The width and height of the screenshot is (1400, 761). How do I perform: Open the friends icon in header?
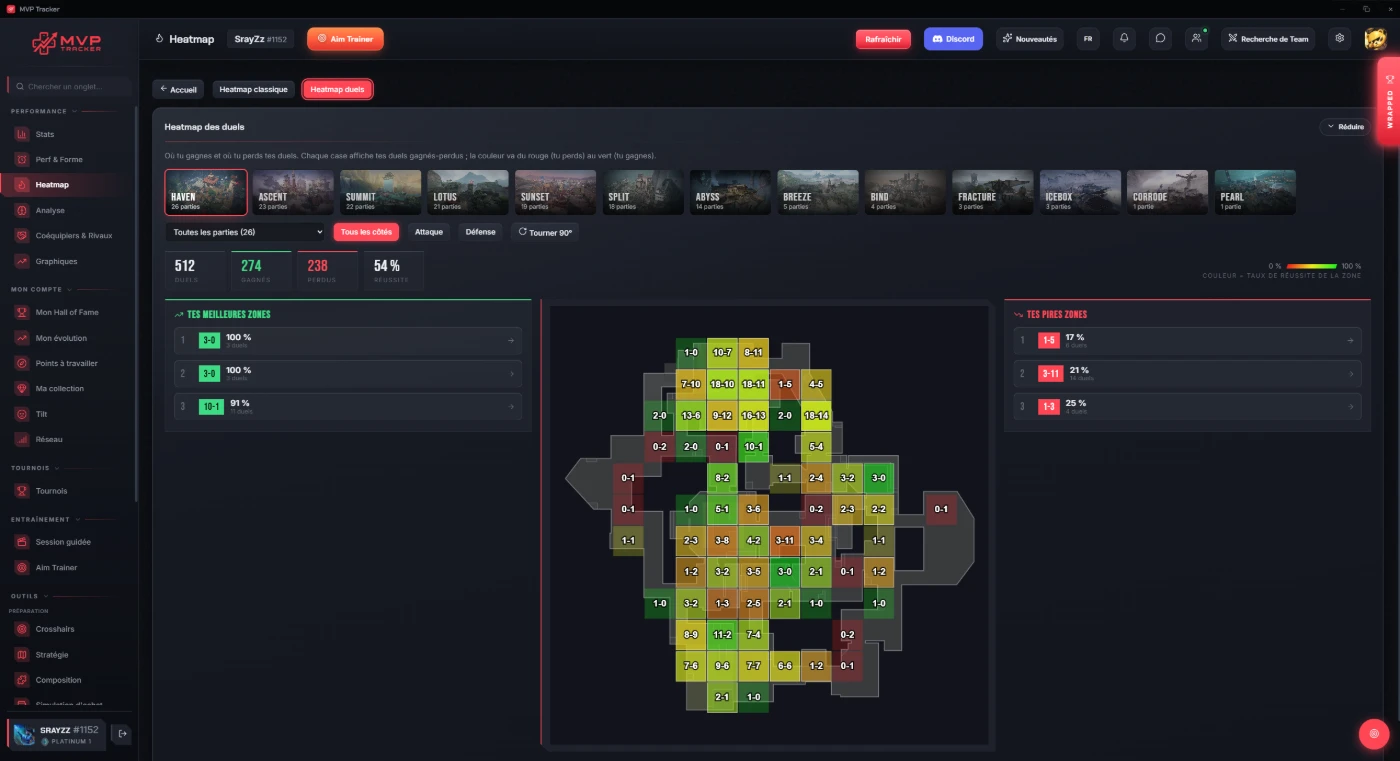[x=1196, y=39]
